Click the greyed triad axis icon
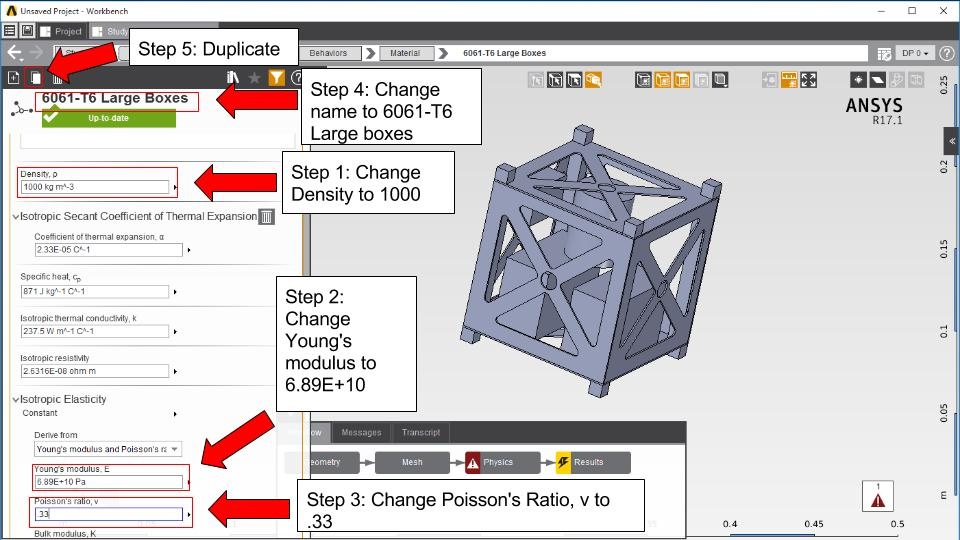This screenshot has height=540, width=960. 897,80
